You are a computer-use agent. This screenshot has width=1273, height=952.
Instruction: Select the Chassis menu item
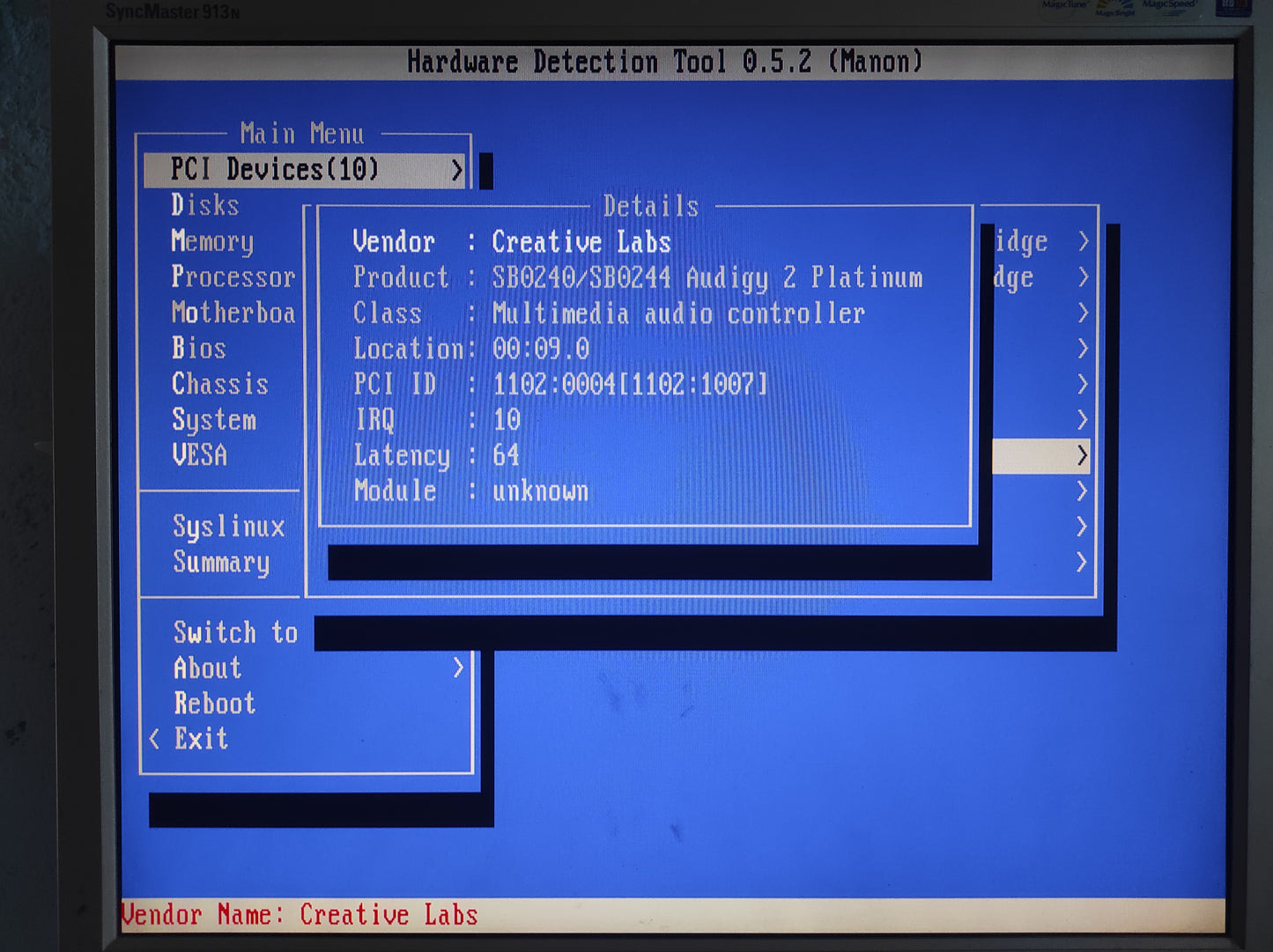point(219,384)
